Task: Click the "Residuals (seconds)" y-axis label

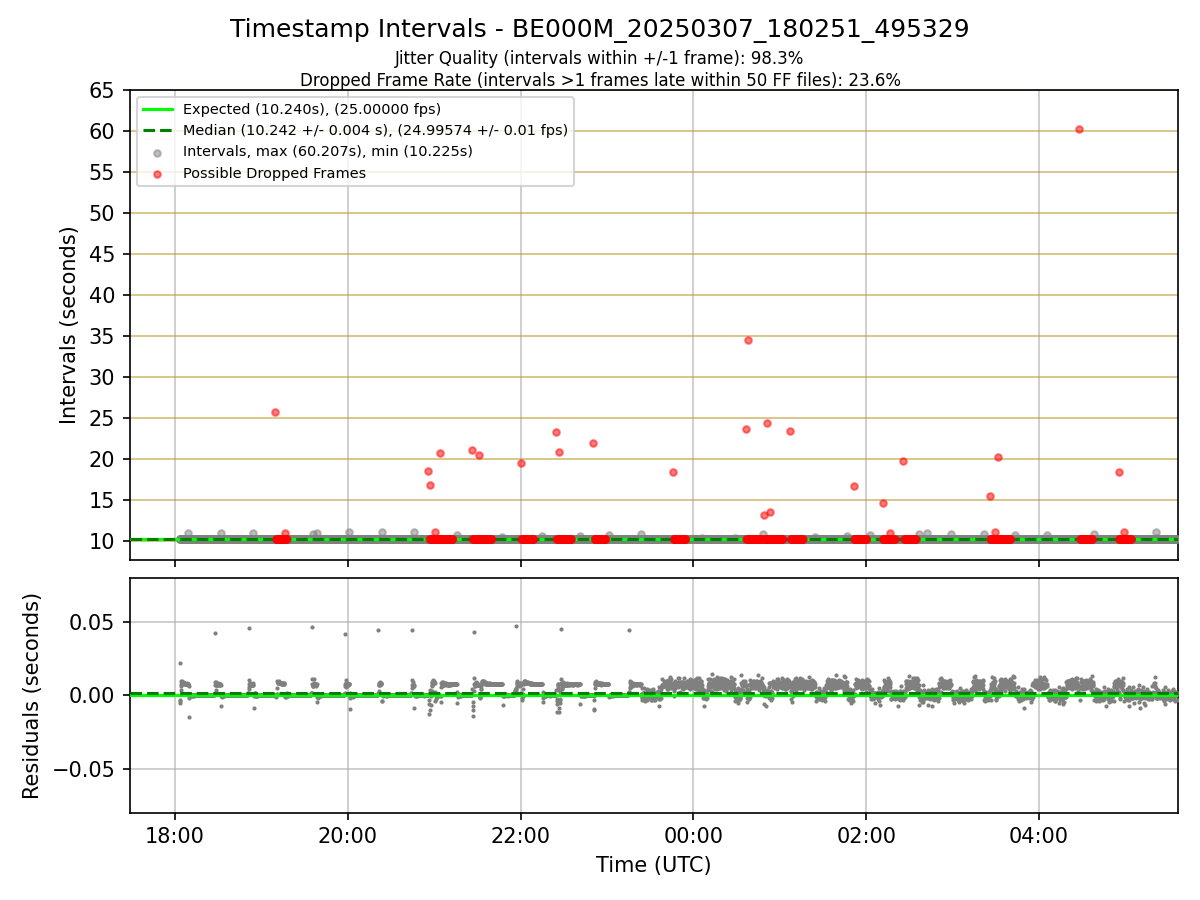Action: tap(32, 696)
